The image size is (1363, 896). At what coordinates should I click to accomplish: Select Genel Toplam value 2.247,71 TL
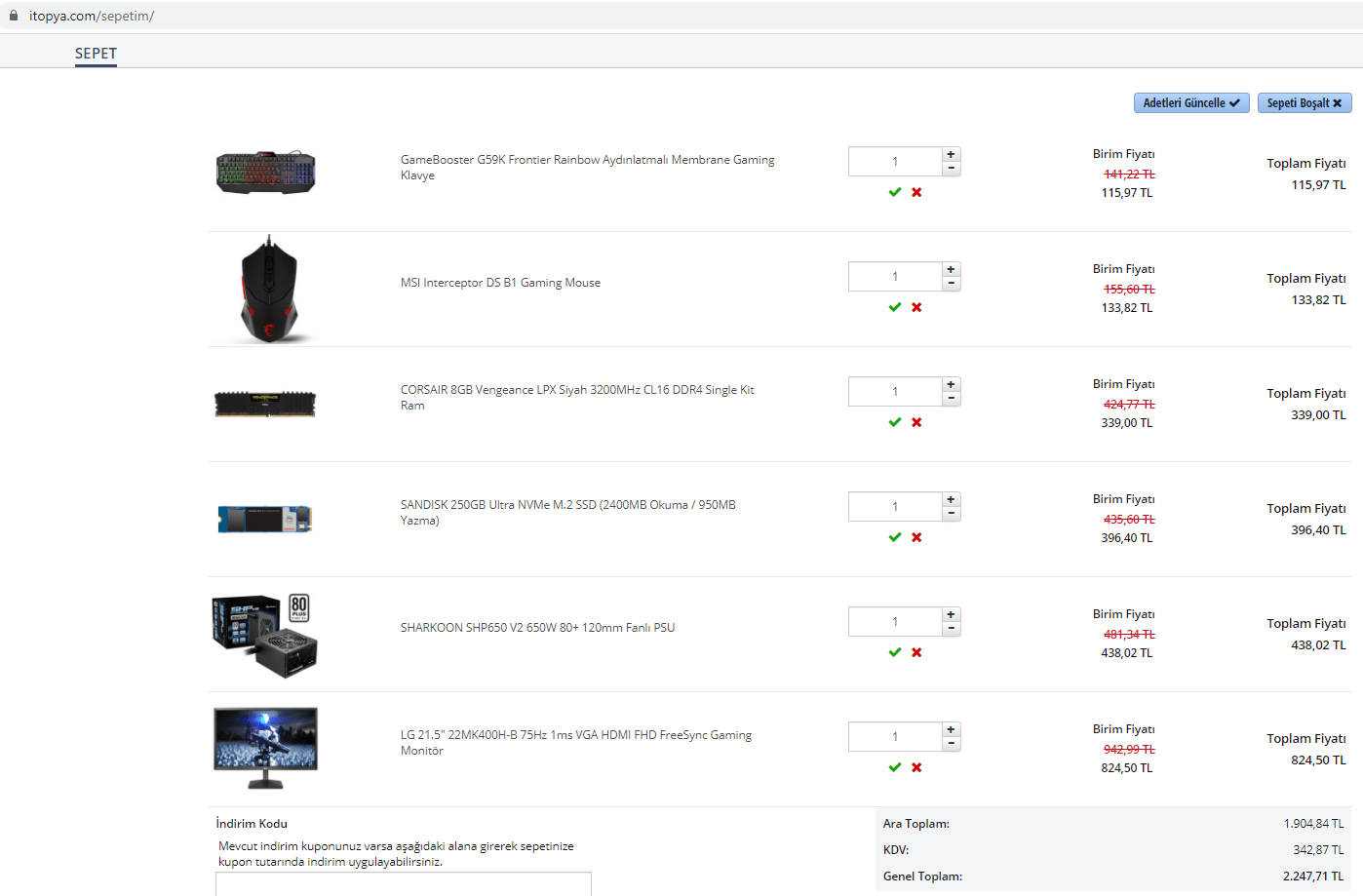pos(1313,877)
